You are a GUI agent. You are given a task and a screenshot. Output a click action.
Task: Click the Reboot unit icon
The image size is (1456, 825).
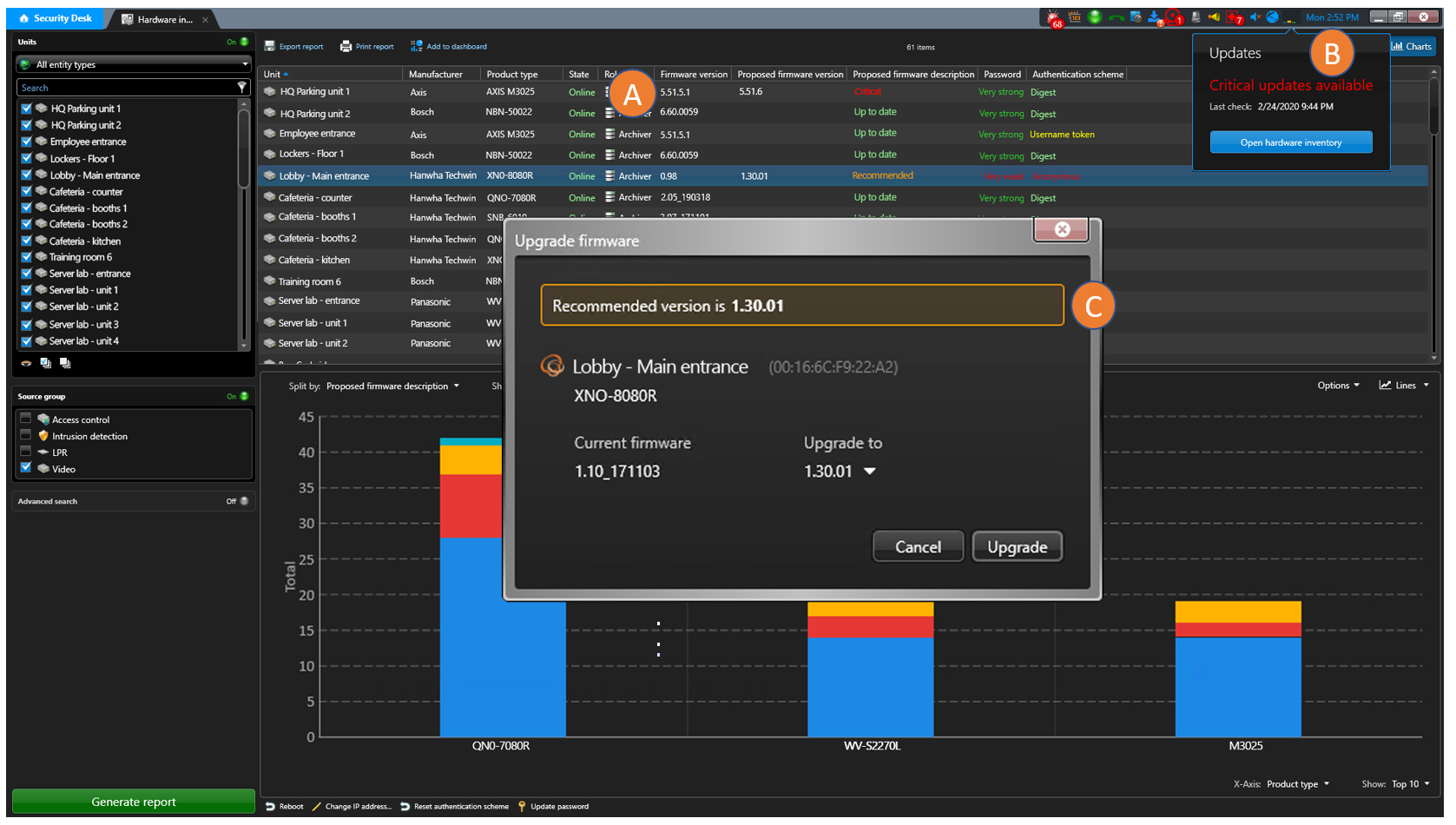click(271, 806)
